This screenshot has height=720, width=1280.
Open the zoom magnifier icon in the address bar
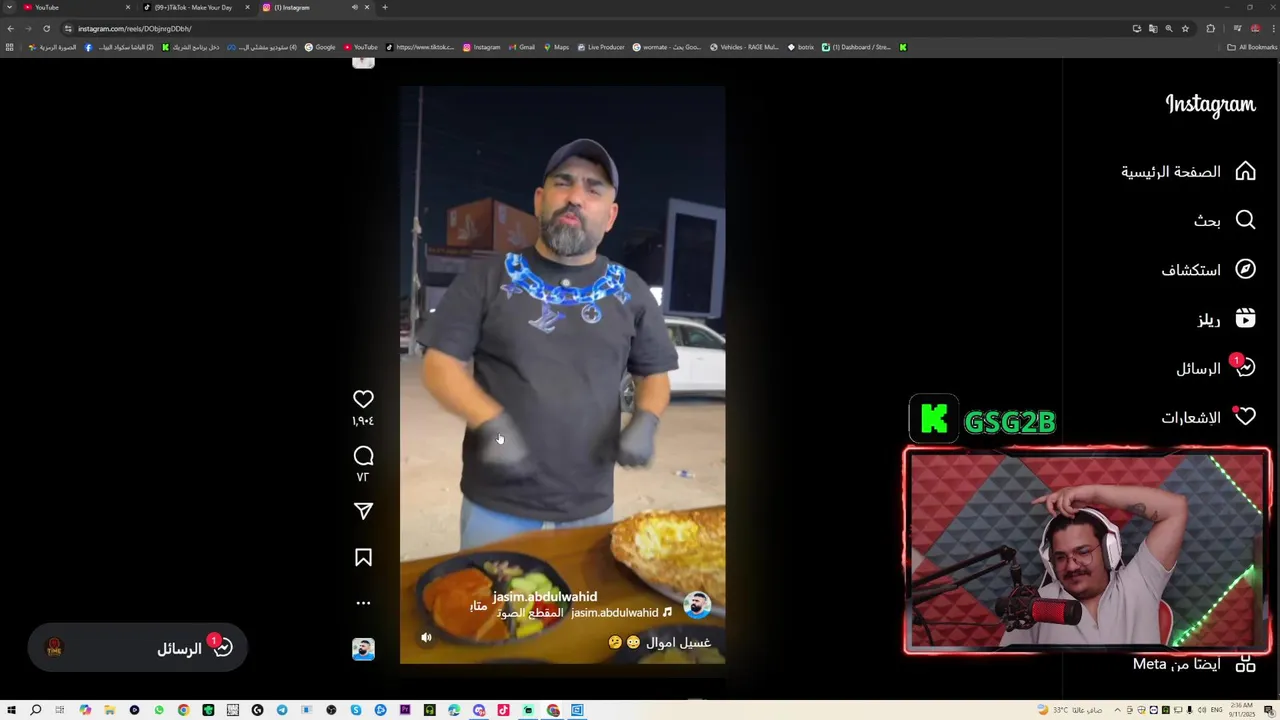[1169, 28]
